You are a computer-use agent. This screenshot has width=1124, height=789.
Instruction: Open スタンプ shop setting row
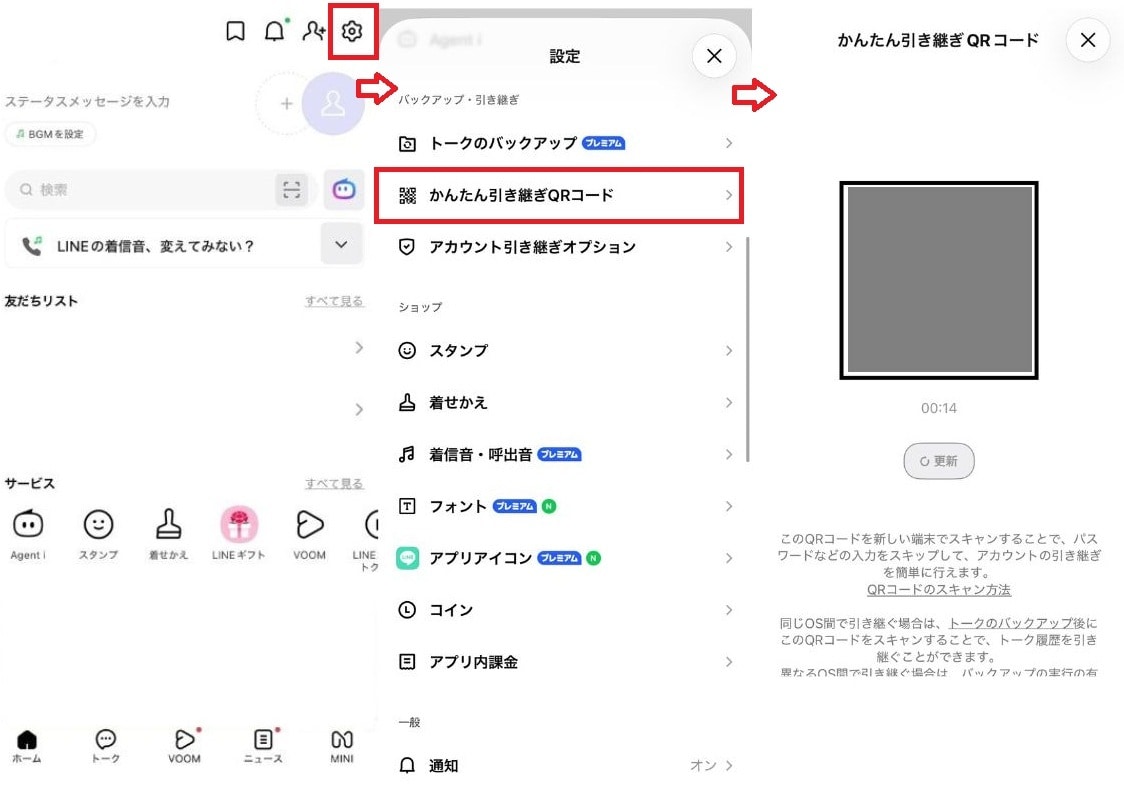click(x=565, y=350)
